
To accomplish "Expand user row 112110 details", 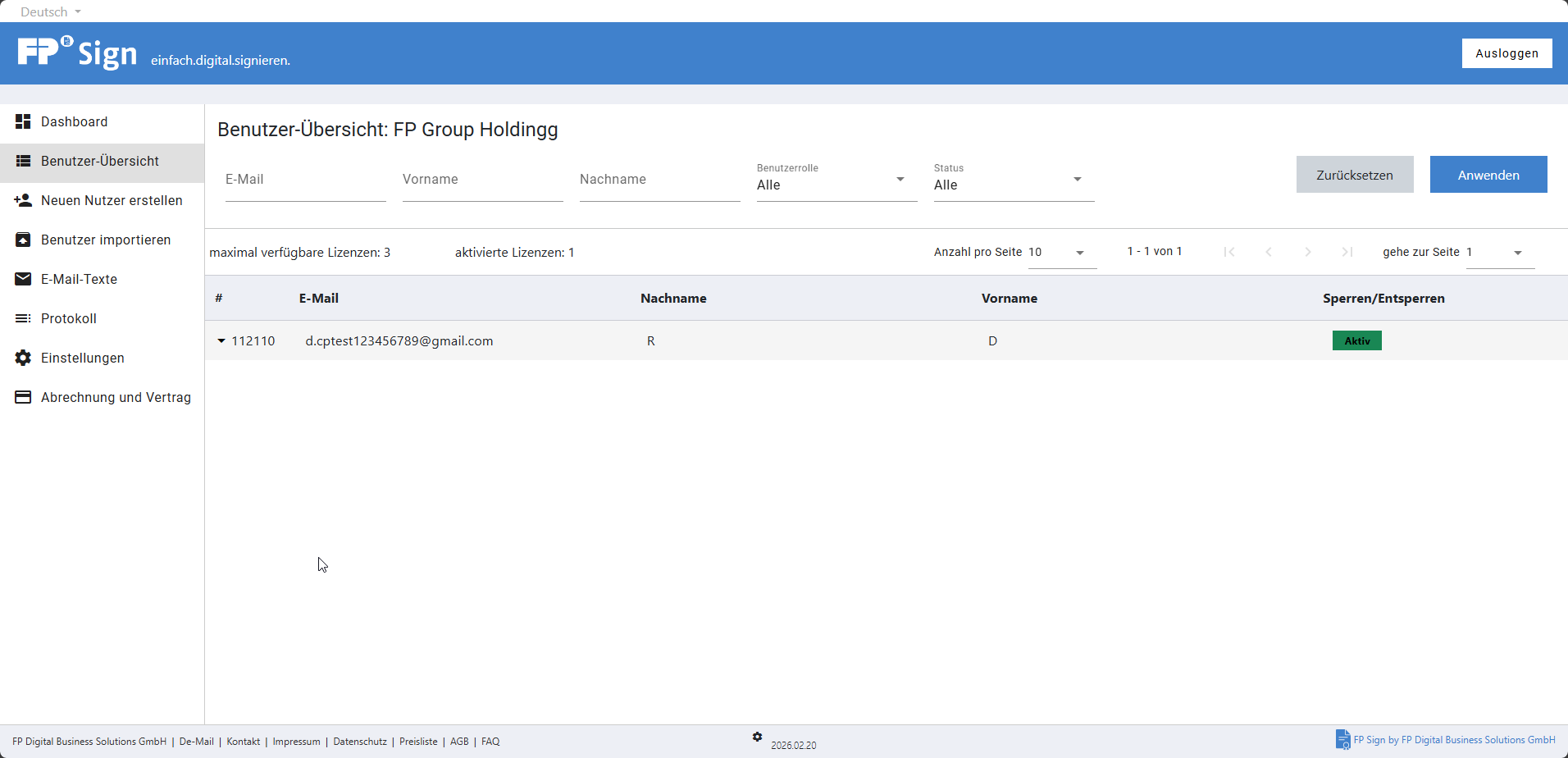I will click(221, 340).
